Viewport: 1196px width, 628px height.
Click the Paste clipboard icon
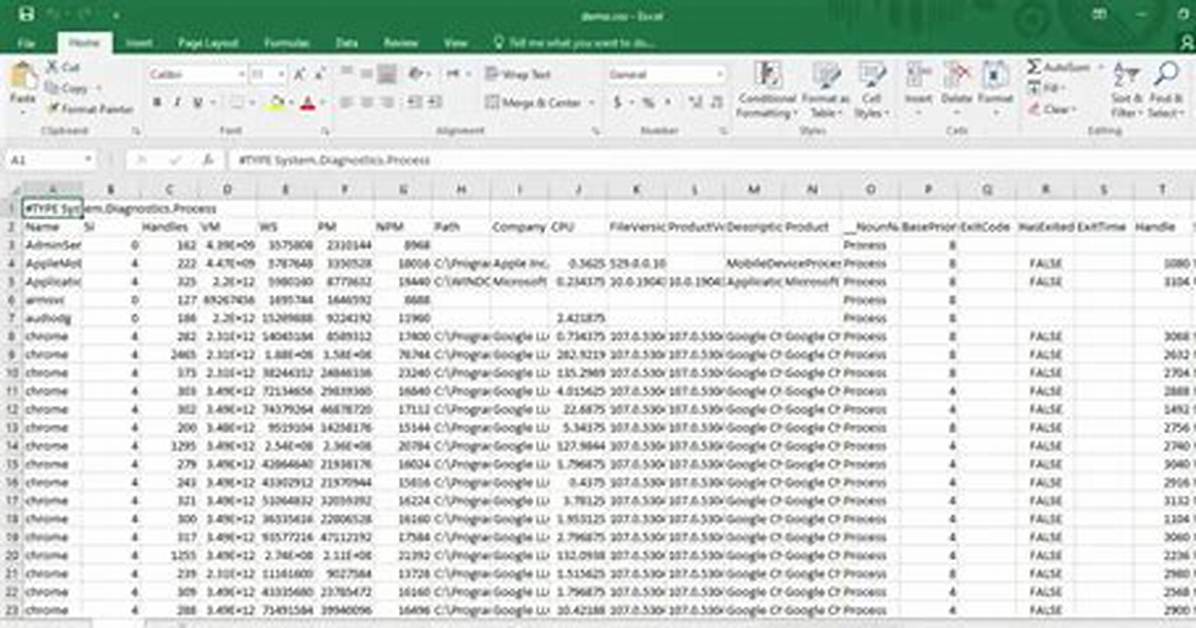(23, 77)
